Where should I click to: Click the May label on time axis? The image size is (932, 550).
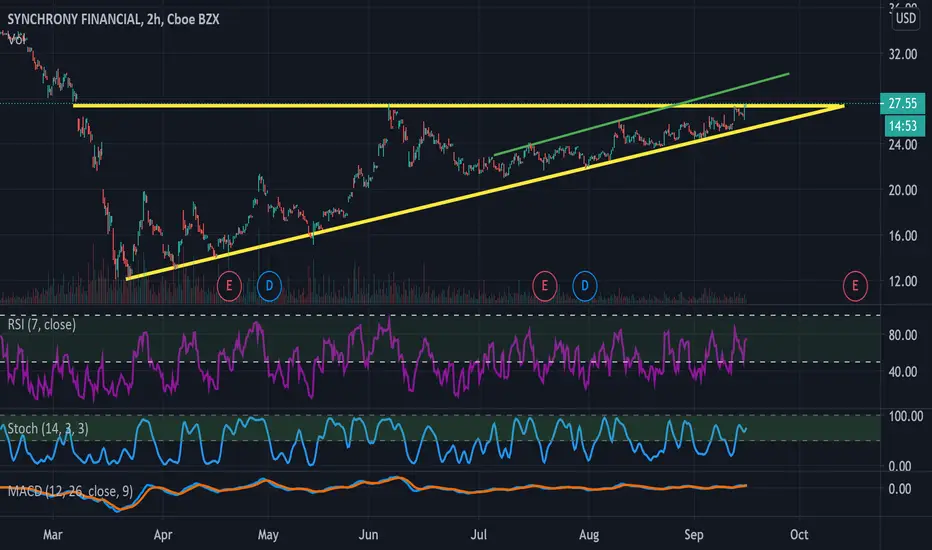click(268, 535)
